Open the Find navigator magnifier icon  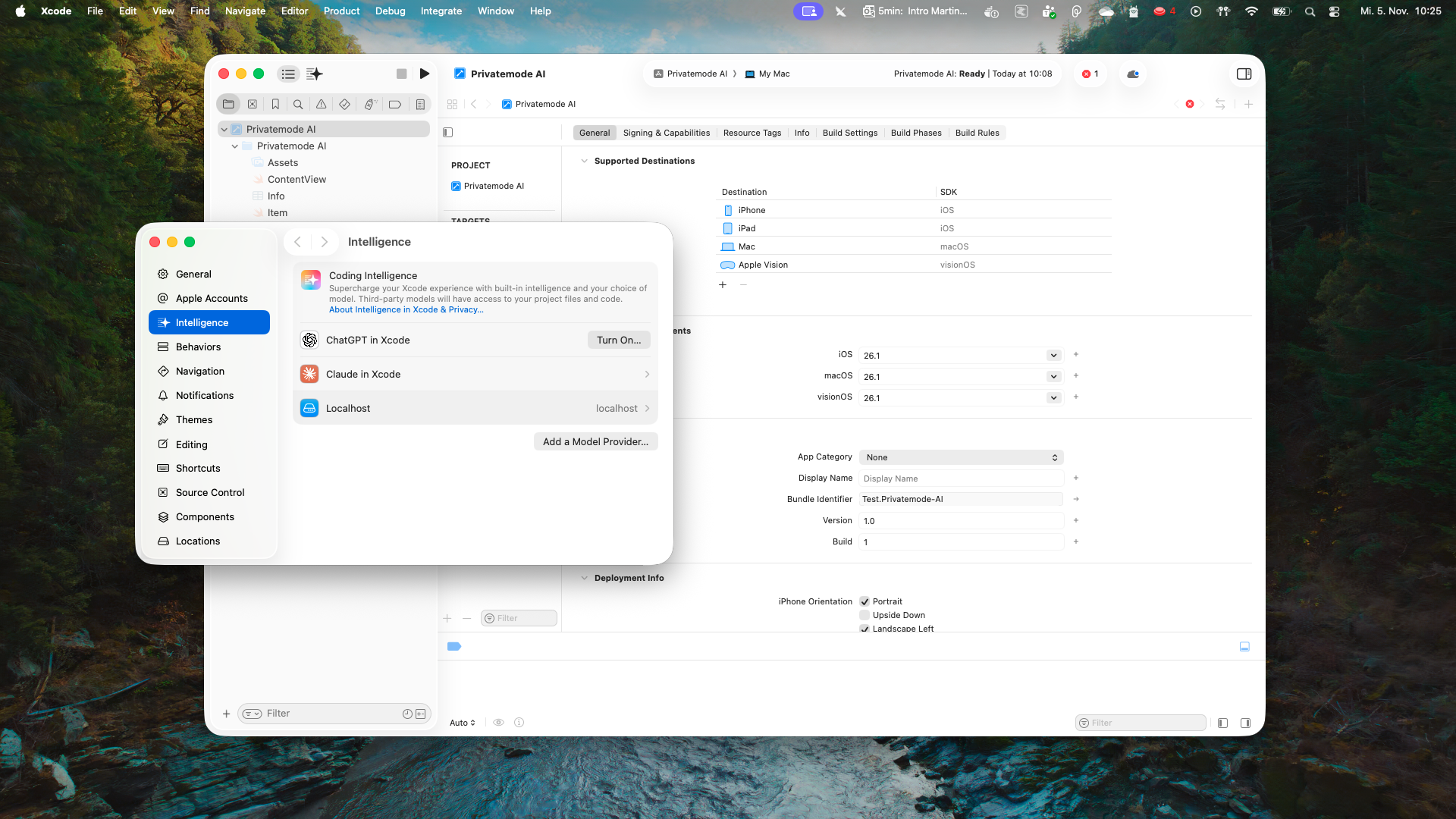(x=298, y=105)
